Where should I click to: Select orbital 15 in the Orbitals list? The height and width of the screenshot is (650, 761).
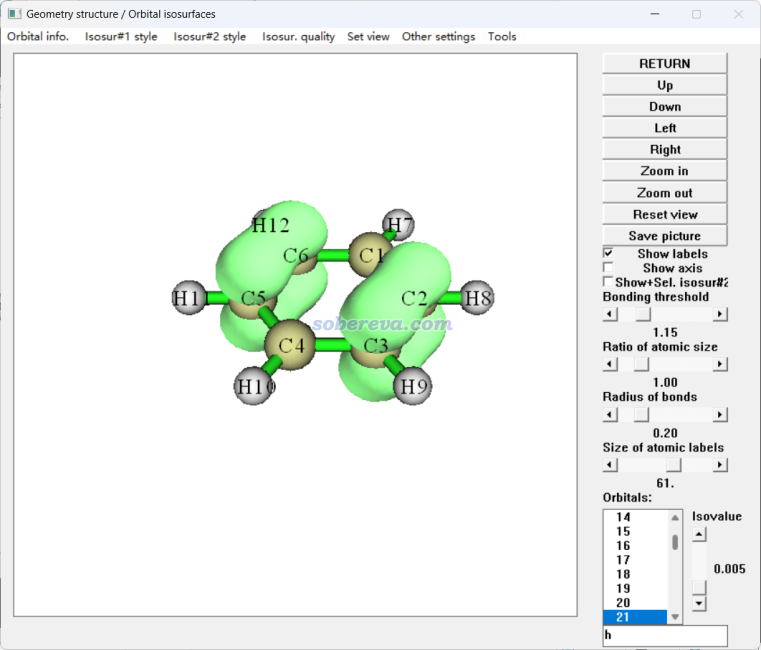point(635,532)
